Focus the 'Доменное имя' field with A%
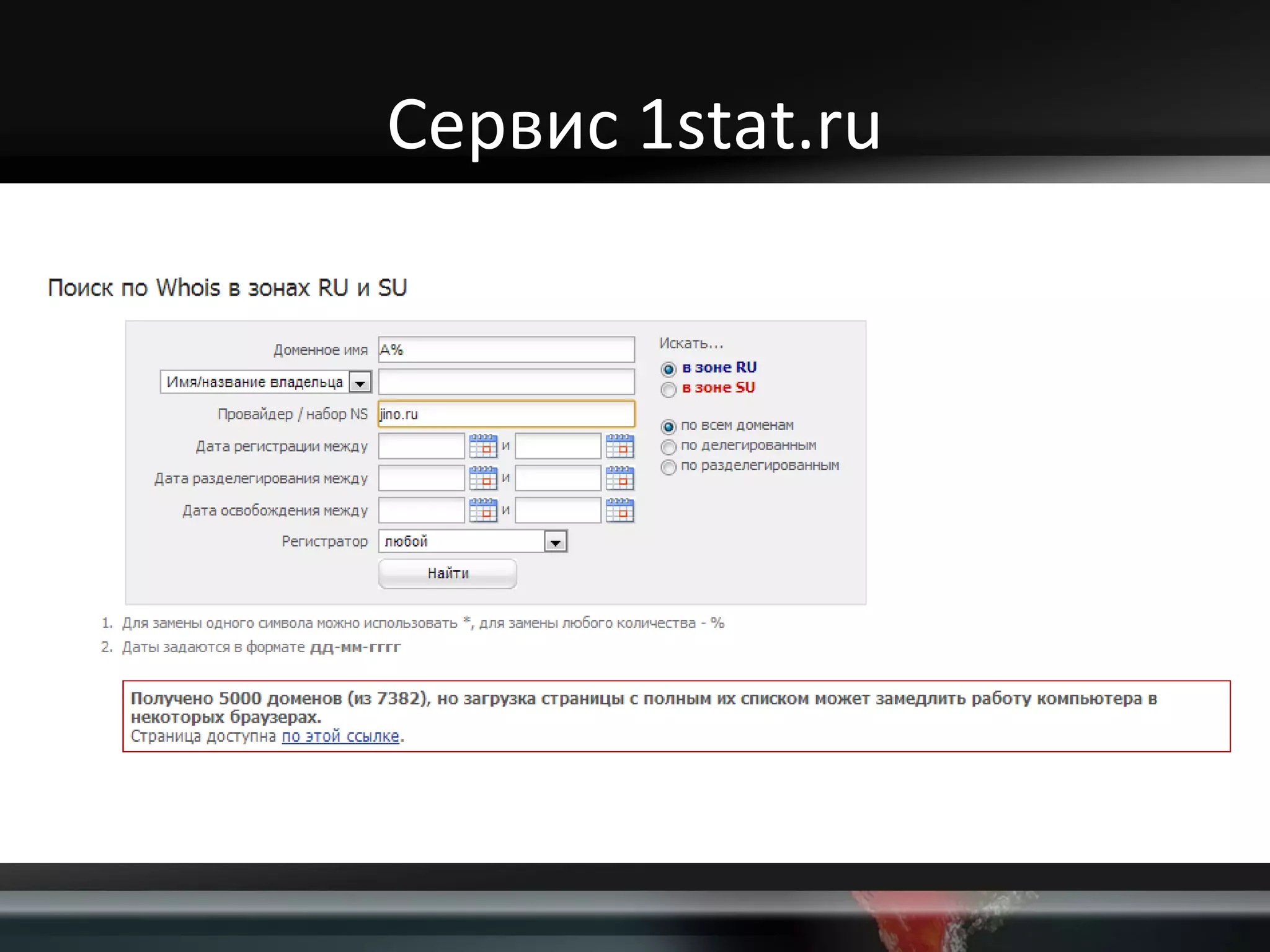The image size is (1270, 952). click(507, 350)
